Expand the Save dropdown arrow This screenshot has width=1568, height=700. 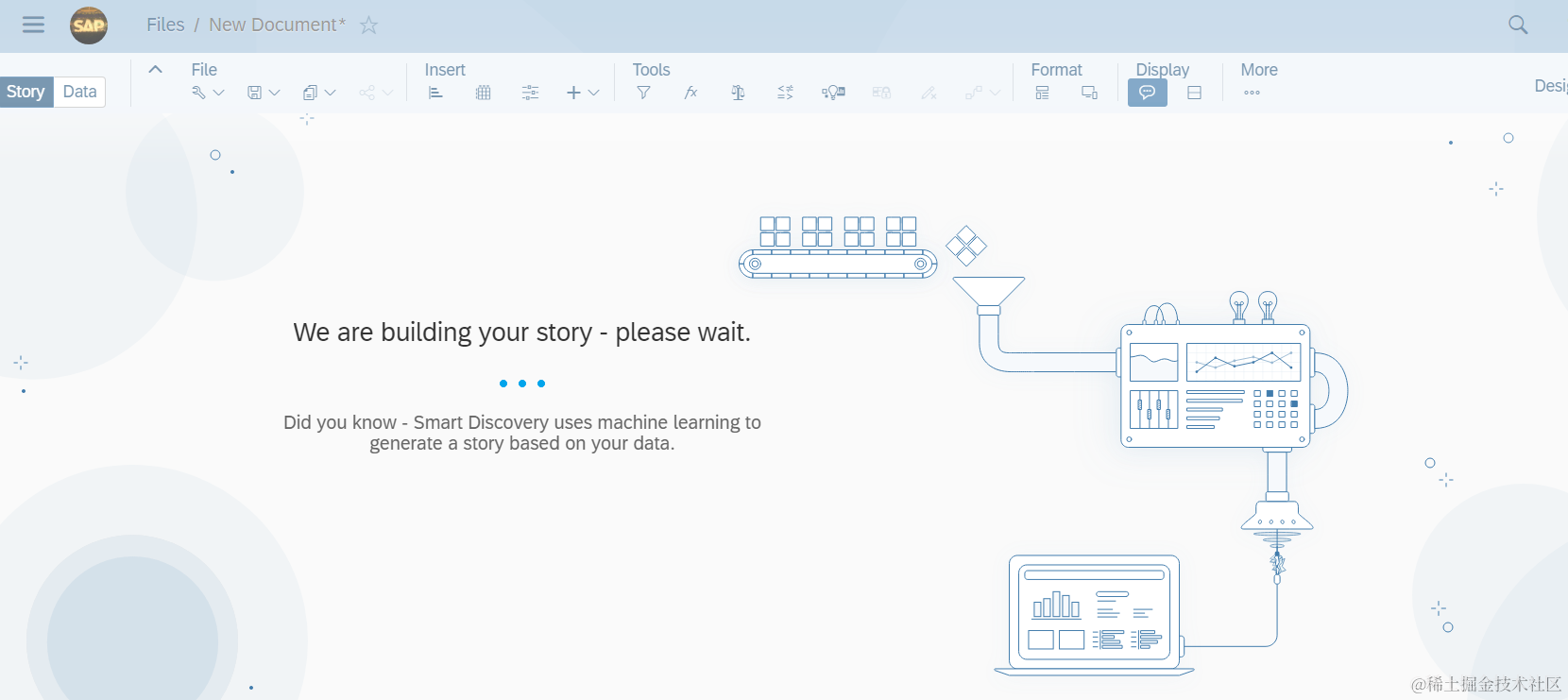pos(275,93)
